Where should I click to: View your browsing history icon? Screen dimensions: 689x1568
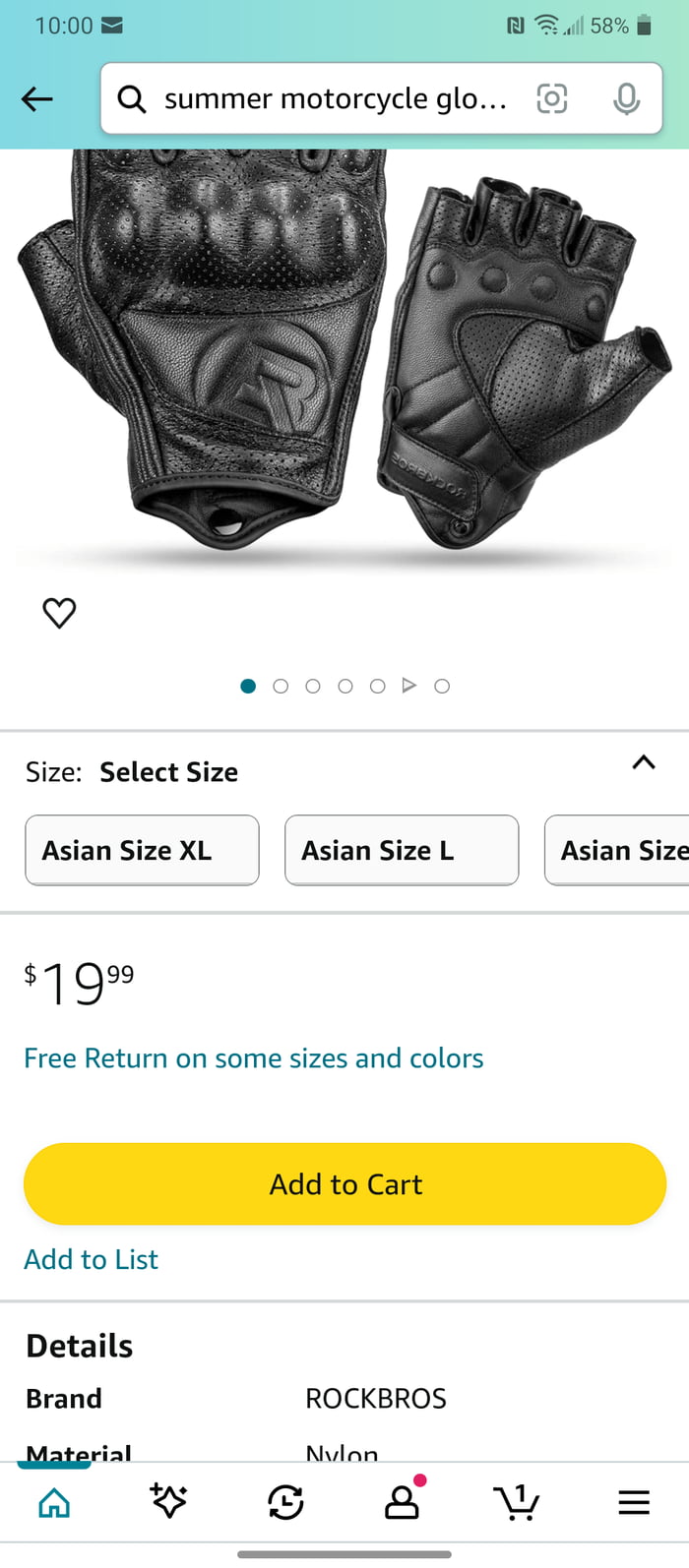coord(285,1502)
